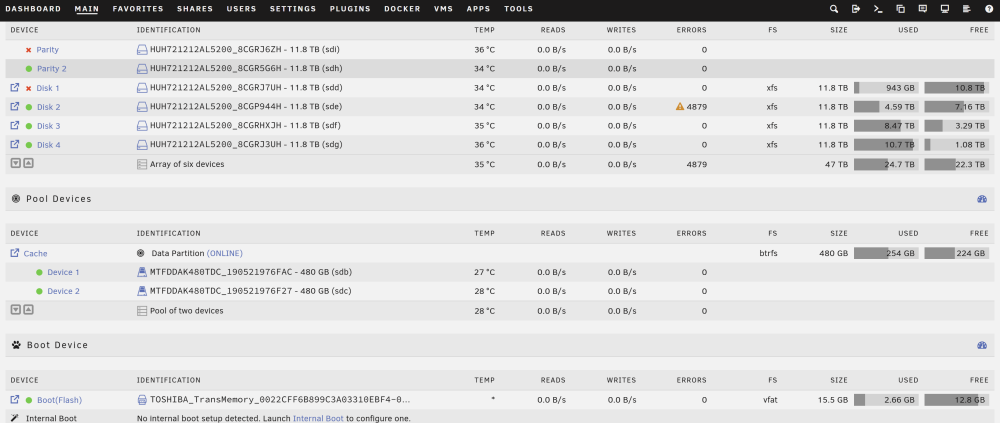Open the Apps tab

tap(478, 9)
